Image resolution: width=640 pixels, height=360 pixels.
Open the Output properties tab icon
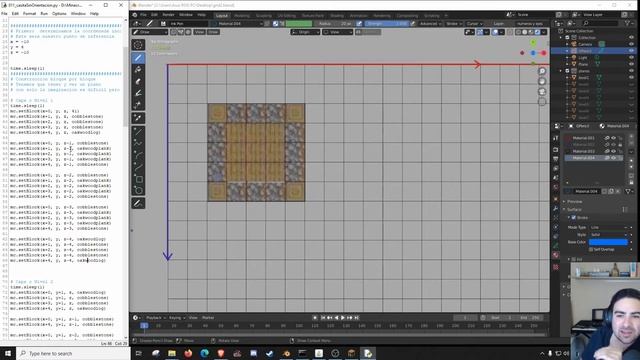[x=556, y=159]
